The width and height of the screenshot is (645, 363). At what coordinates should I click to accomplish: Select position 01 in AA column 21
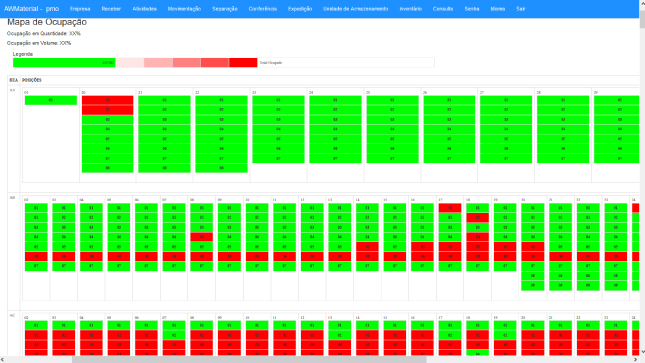164,100
